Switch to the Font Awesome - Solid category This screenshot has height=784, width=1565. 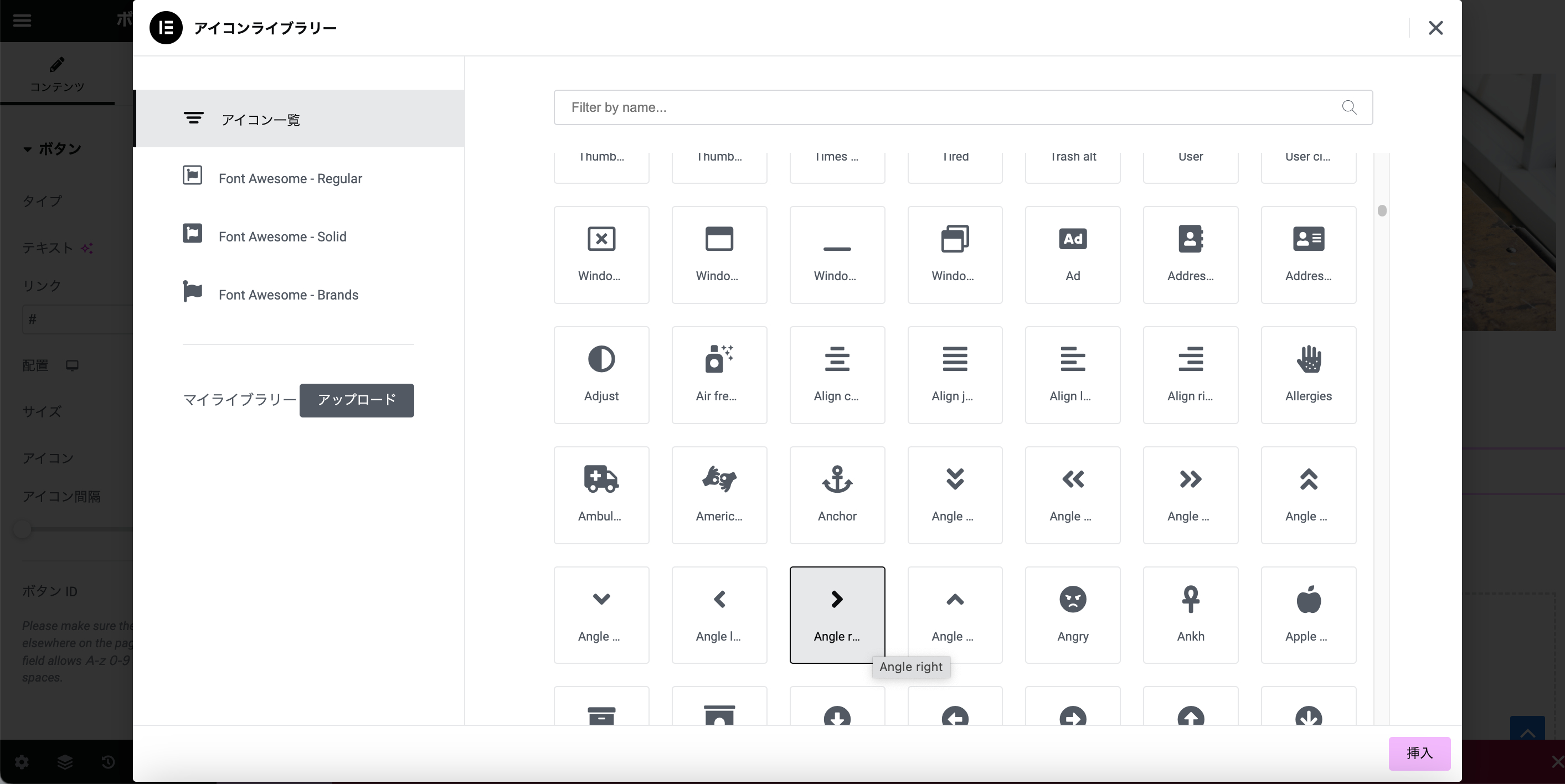point(282,237)
